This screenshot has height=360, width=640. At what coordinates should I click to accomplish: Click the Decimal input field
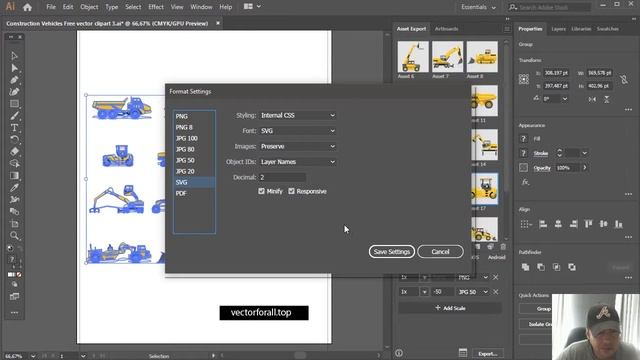click(282, 177)
